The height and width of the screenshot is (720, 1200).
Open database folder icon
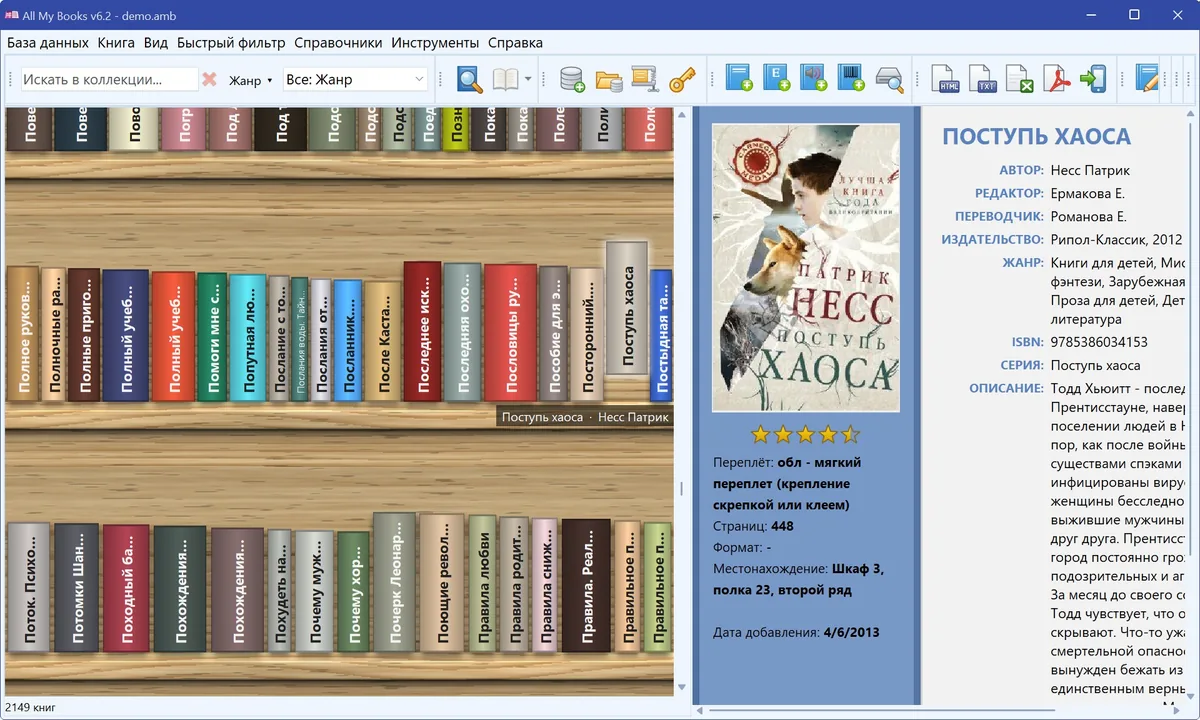(608, 79)
